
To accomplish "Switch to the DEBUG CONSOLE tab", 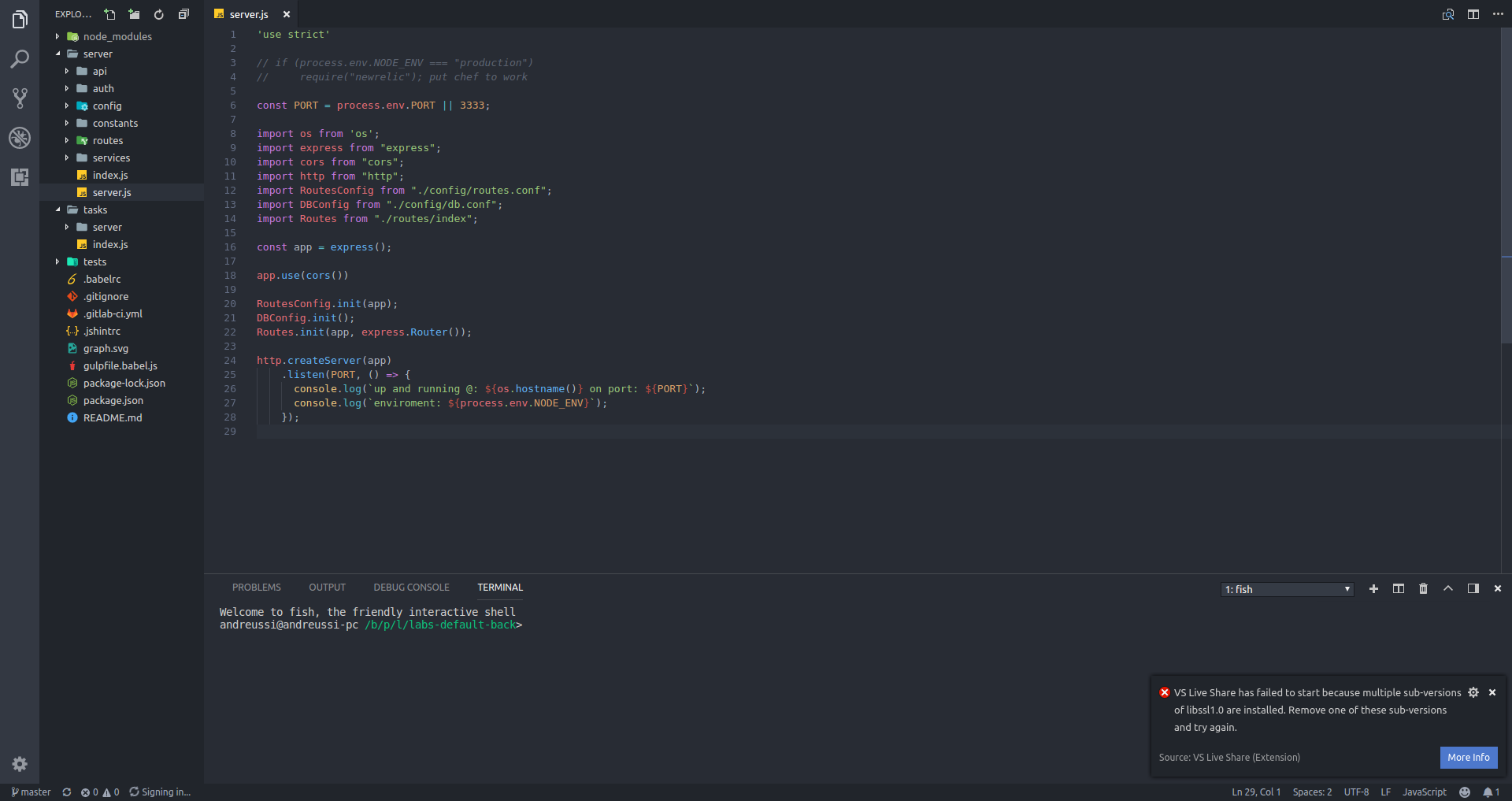I will point(412,588).
